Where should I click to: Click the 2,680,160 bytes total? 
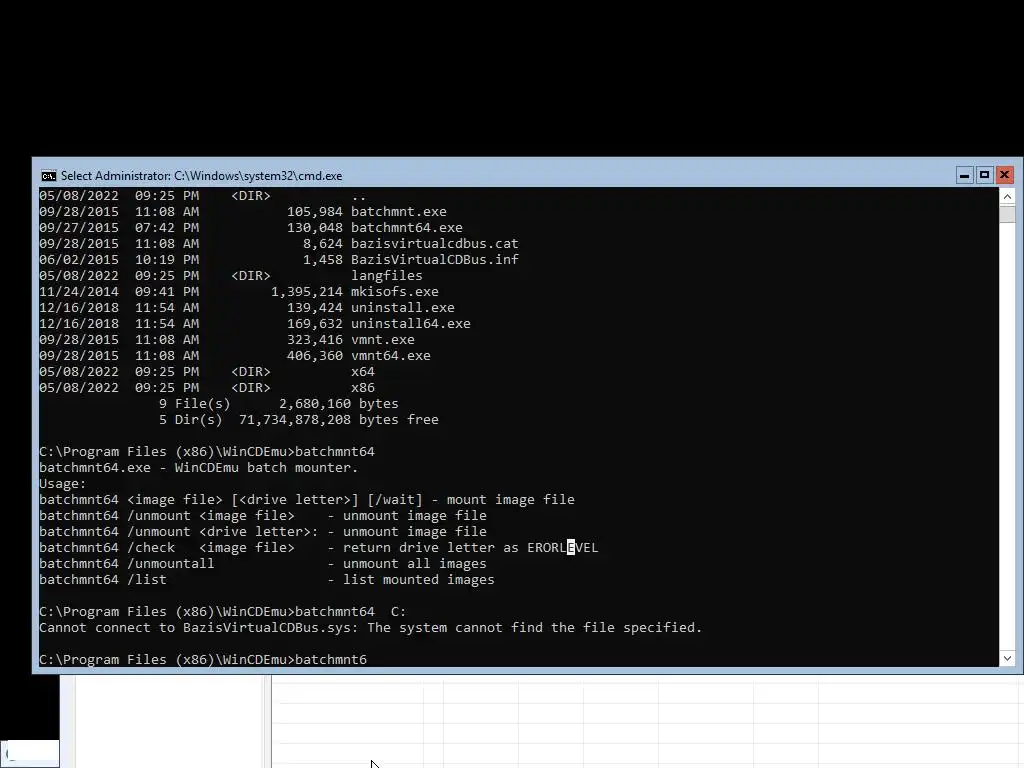[x=338, y=404]
